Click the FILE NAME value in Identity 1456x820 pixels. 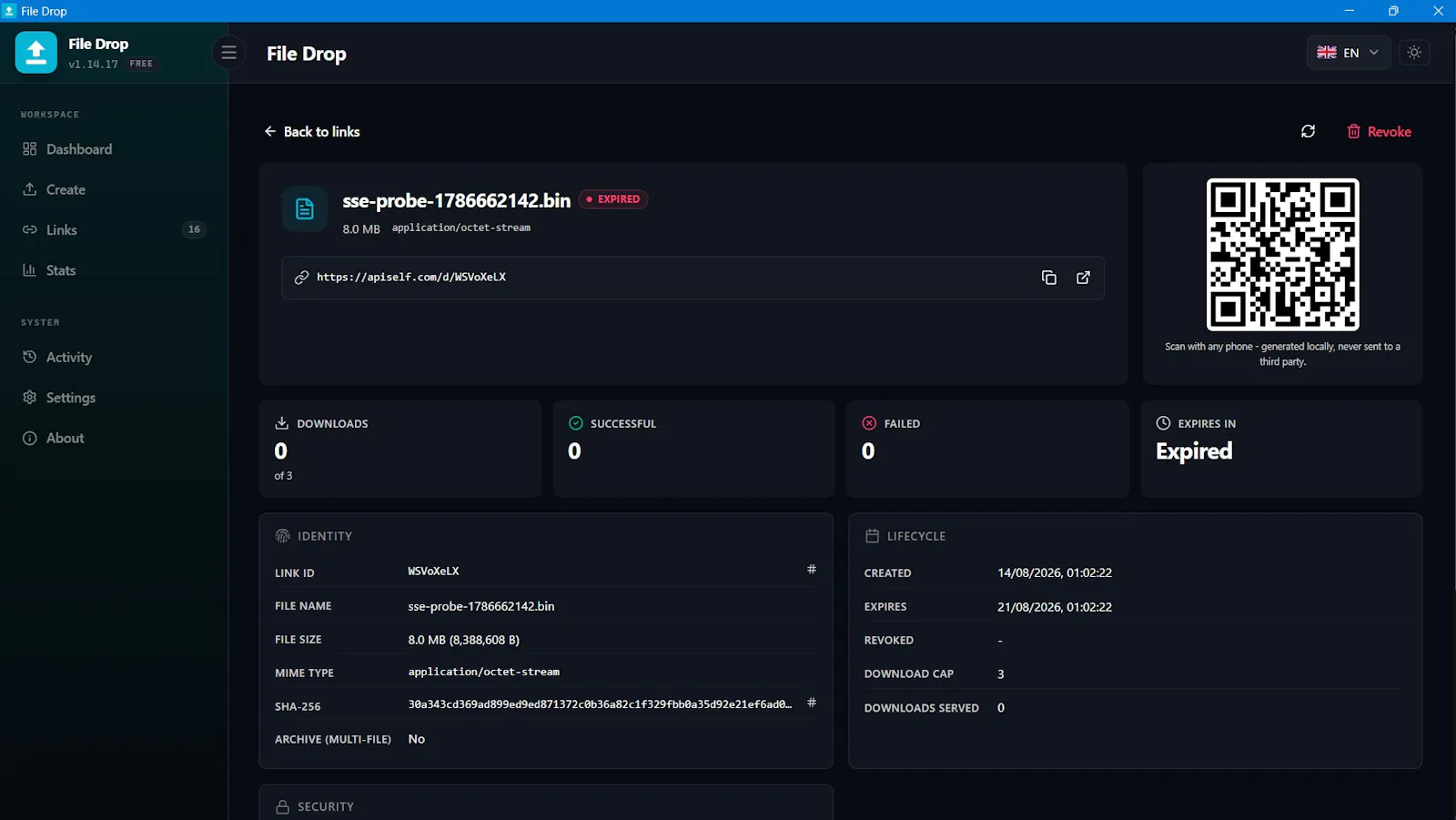pyautogui.click(x=480, y=606)
